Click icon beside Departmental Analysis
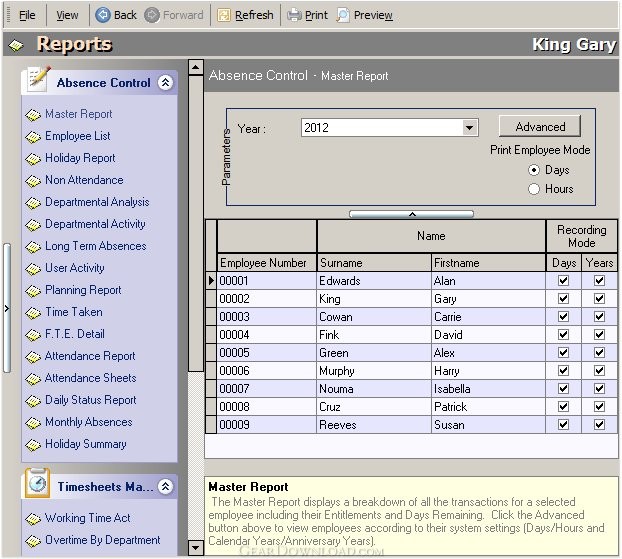The image size is (622, 559). point(33,203)
